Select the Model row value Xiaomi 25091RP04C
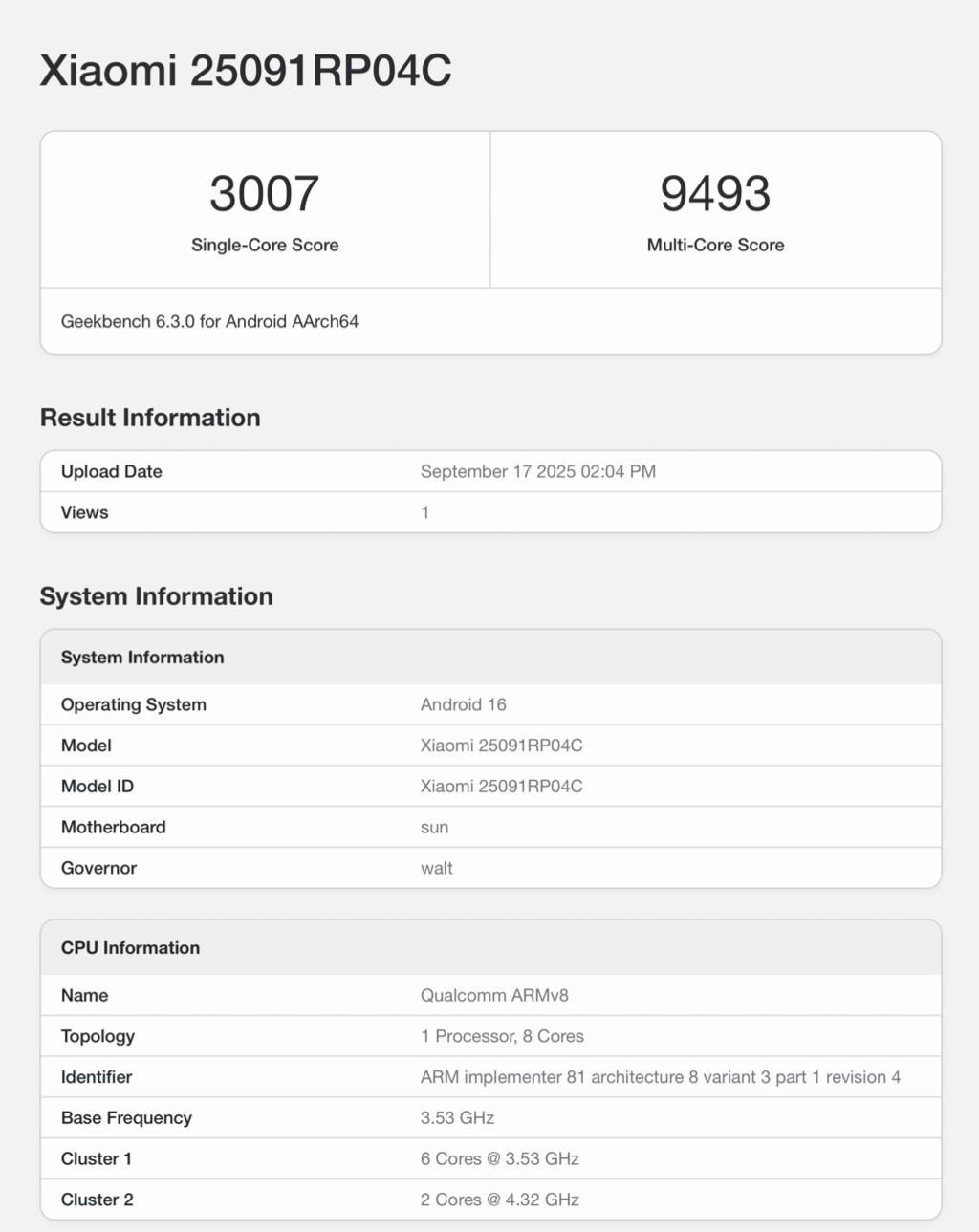Image resolution: width=979 pixels, height=1232 pixels. click(x=502, y=746)
